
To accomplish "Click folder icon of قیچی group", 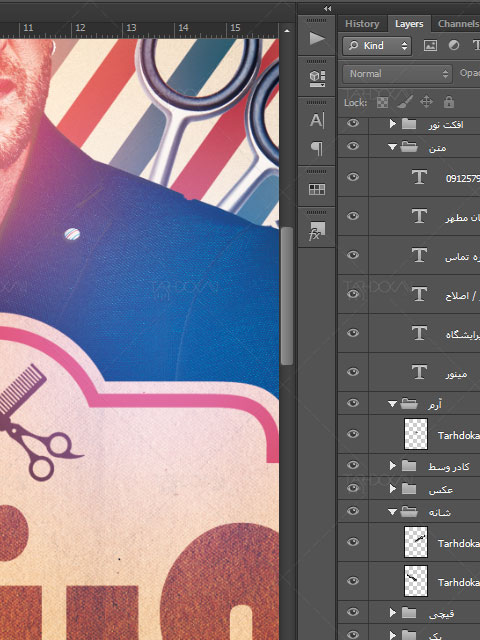I will tap(409, 613).
